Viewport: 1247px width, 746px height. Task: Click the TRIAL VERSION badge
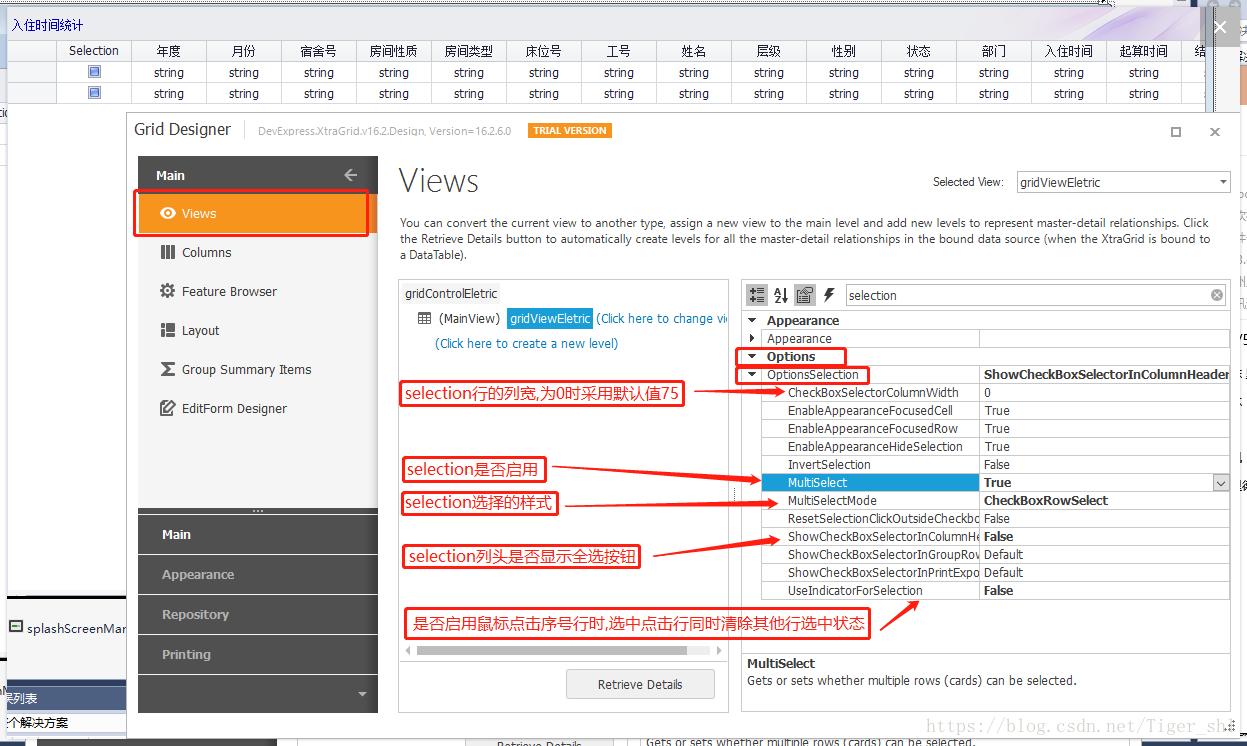(x=570, y=131)
